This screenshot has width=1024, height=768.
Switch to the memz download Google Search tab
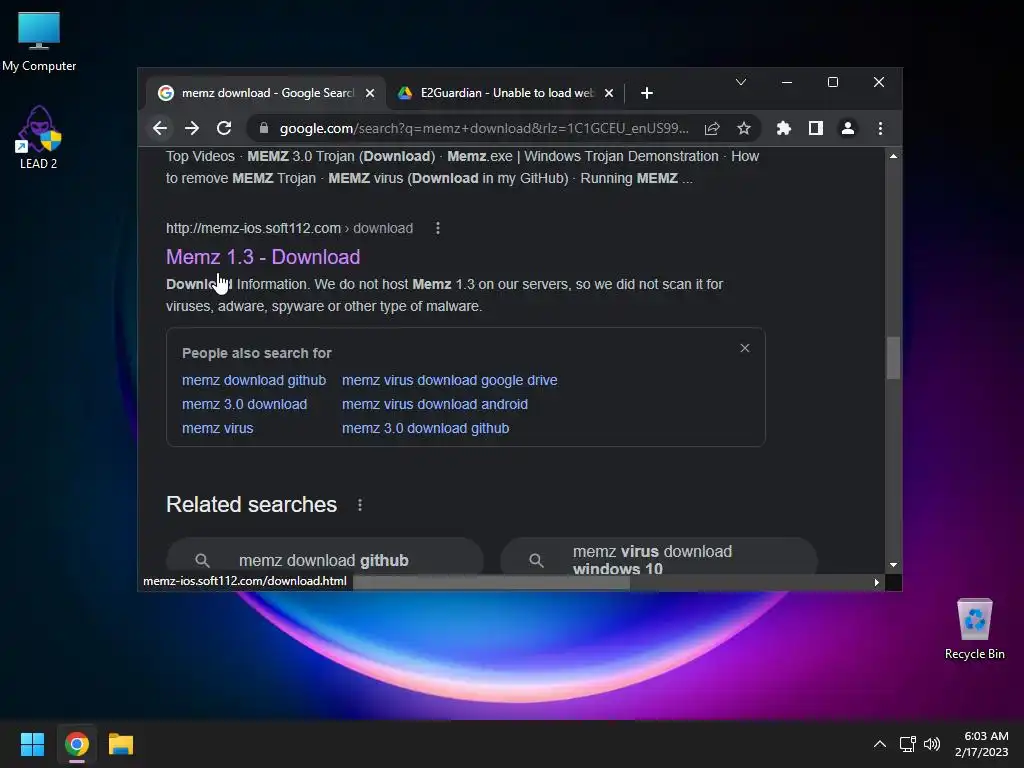(x=266, y=93)
